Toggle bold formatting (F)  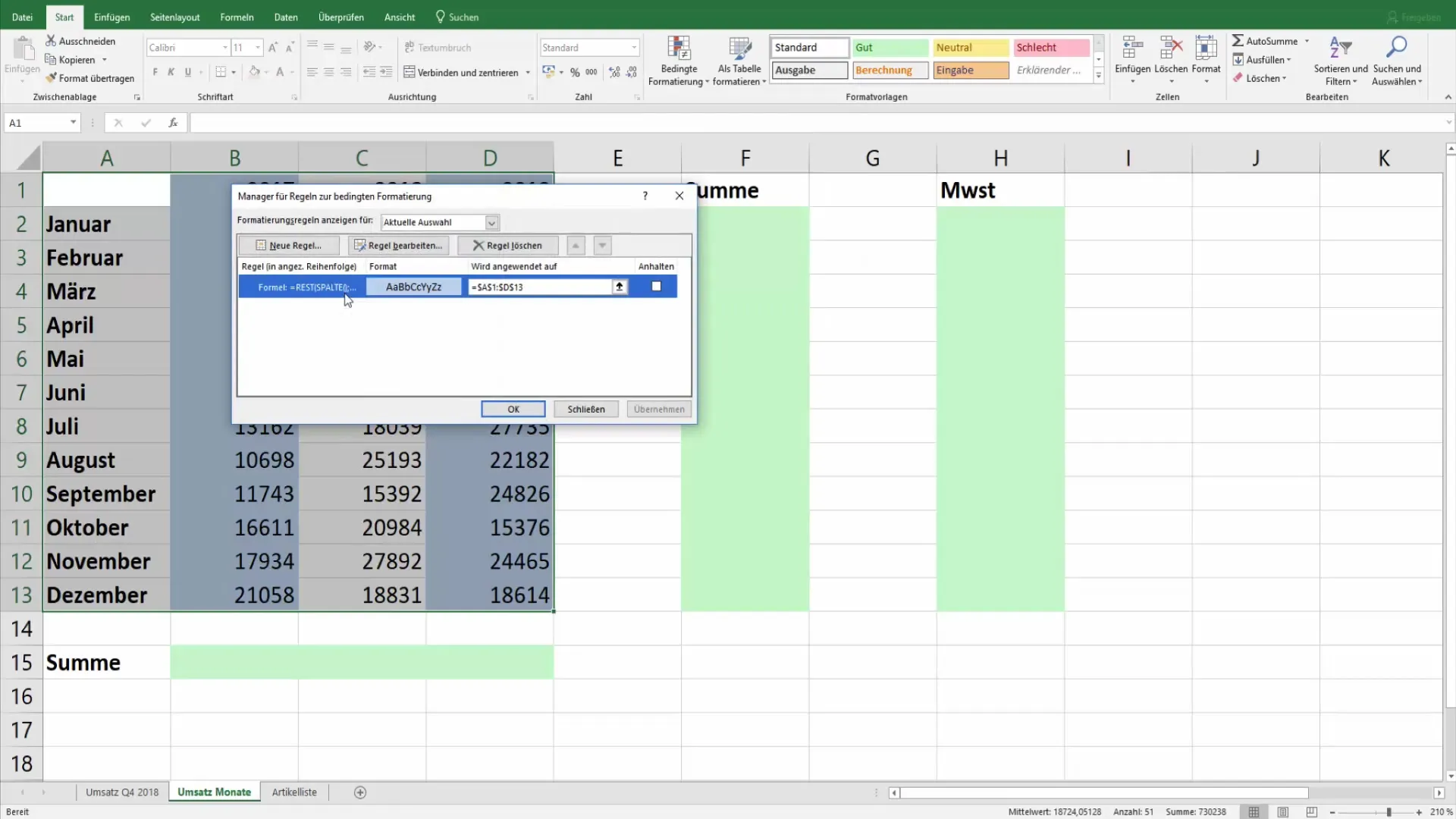[155, 72]
